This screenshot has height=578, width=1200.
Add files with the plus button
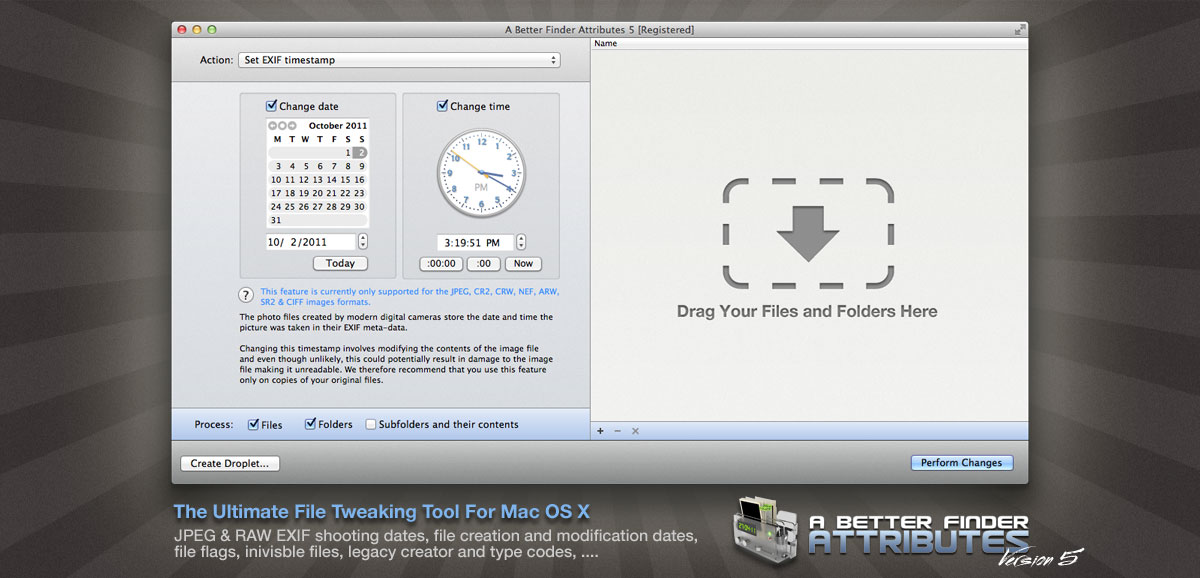tap(600, 431)
